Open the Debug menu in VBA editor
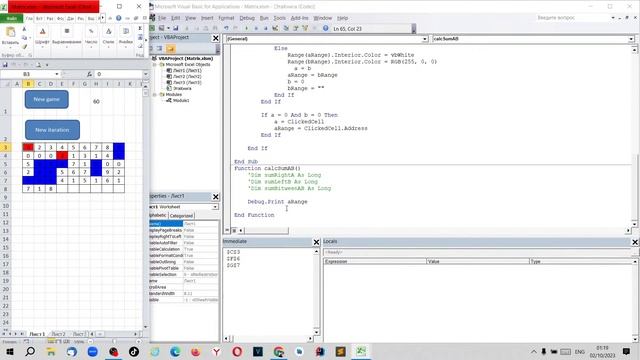The height and width of the screenshot is (360, 640). pyautogui.click(x=247, y=18)
